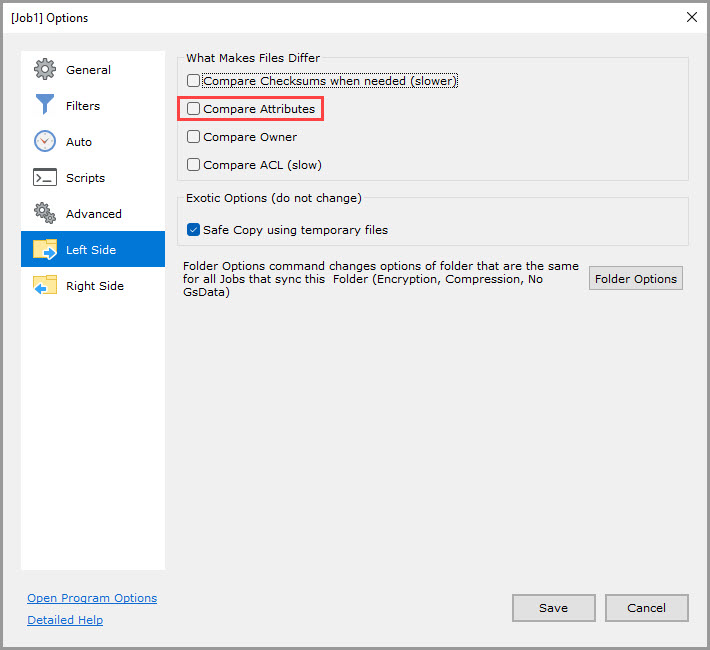Check the Compare ACL (slow) option
This screenshot has width=710, height=650.
tap(194, 165)
